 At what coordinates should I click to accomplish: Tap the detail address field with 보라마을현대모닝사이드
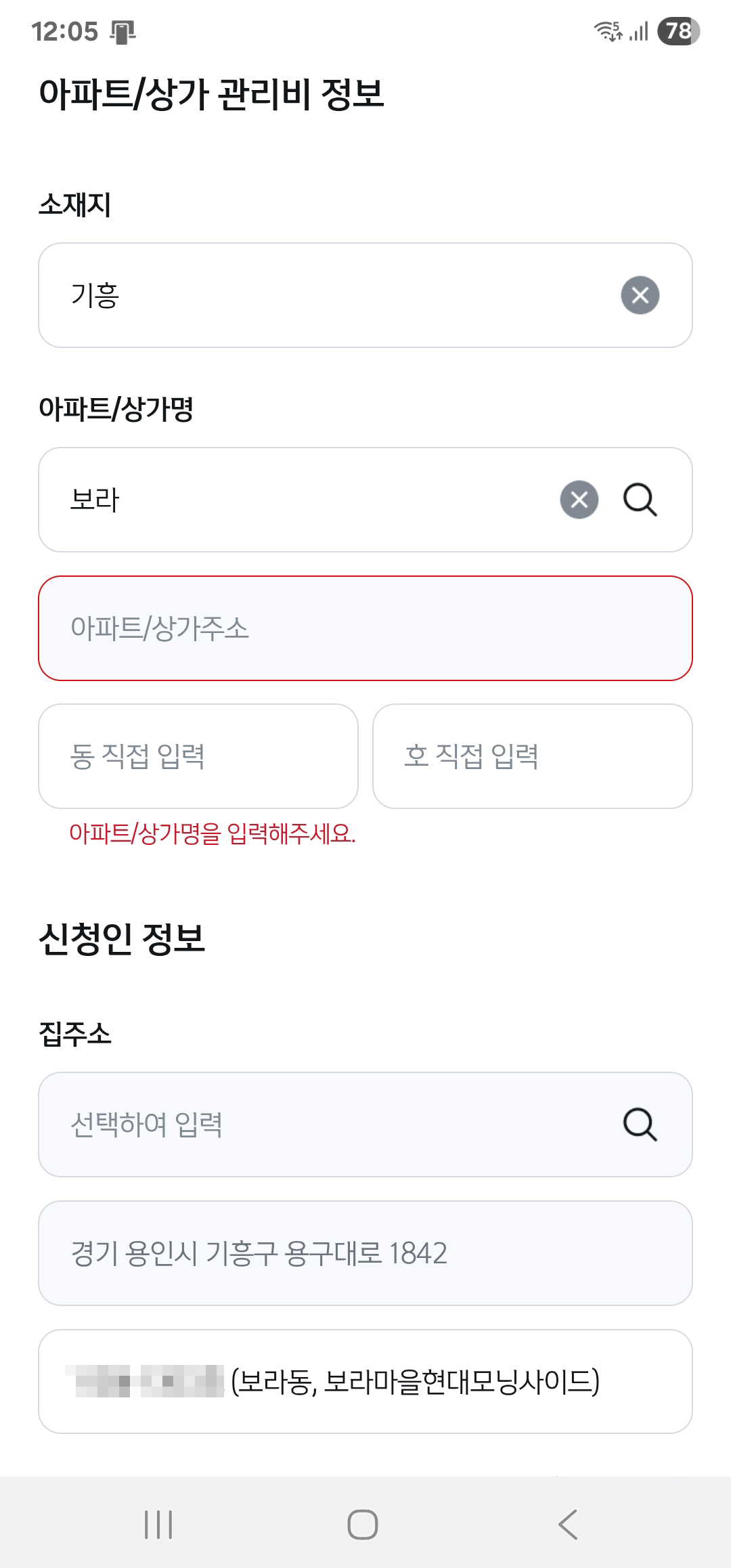pos(365,1382)
